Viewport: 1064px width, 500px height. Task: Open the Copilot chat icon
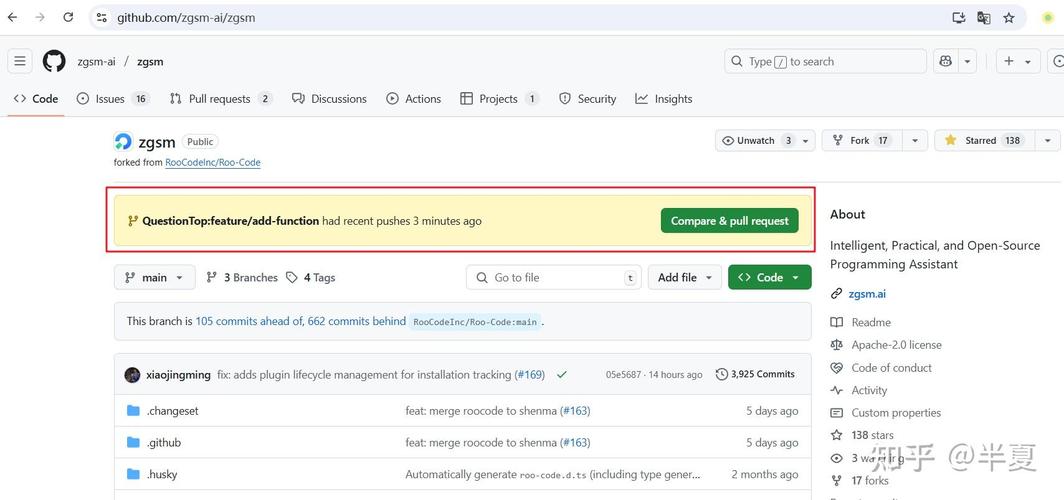(945, 61)
